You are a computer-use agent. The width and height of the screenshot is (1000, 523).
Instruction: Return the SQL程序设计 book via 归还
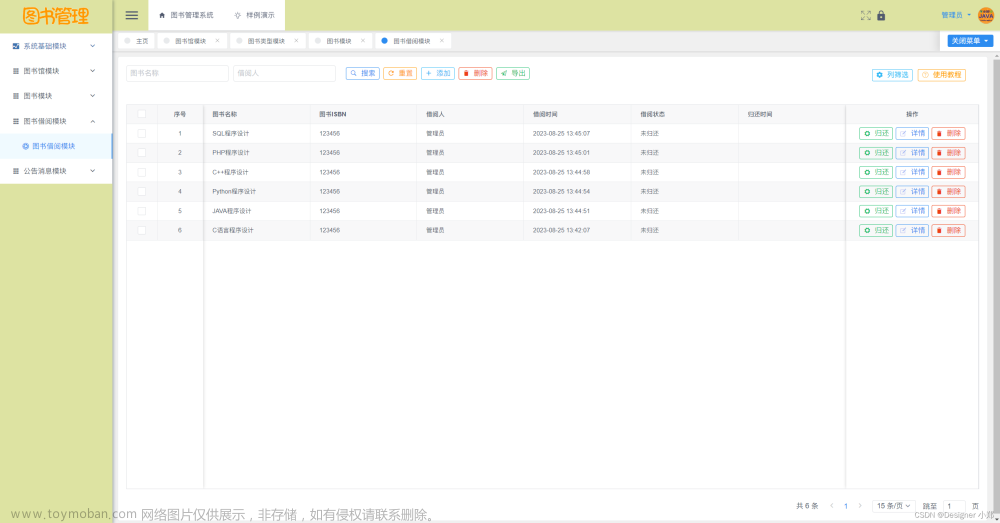[x=876, y=133]
